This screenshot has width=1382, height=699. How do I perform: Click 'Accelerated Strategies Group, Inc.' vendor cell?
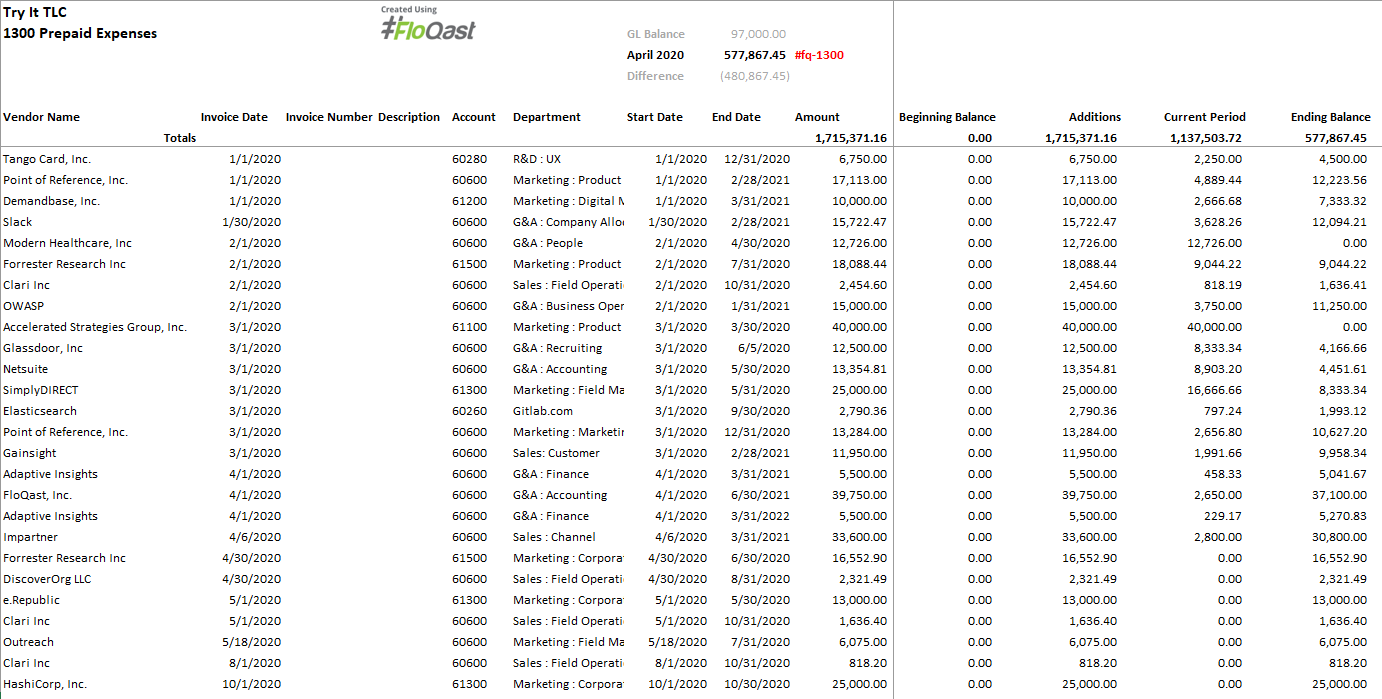coord(95,327)
